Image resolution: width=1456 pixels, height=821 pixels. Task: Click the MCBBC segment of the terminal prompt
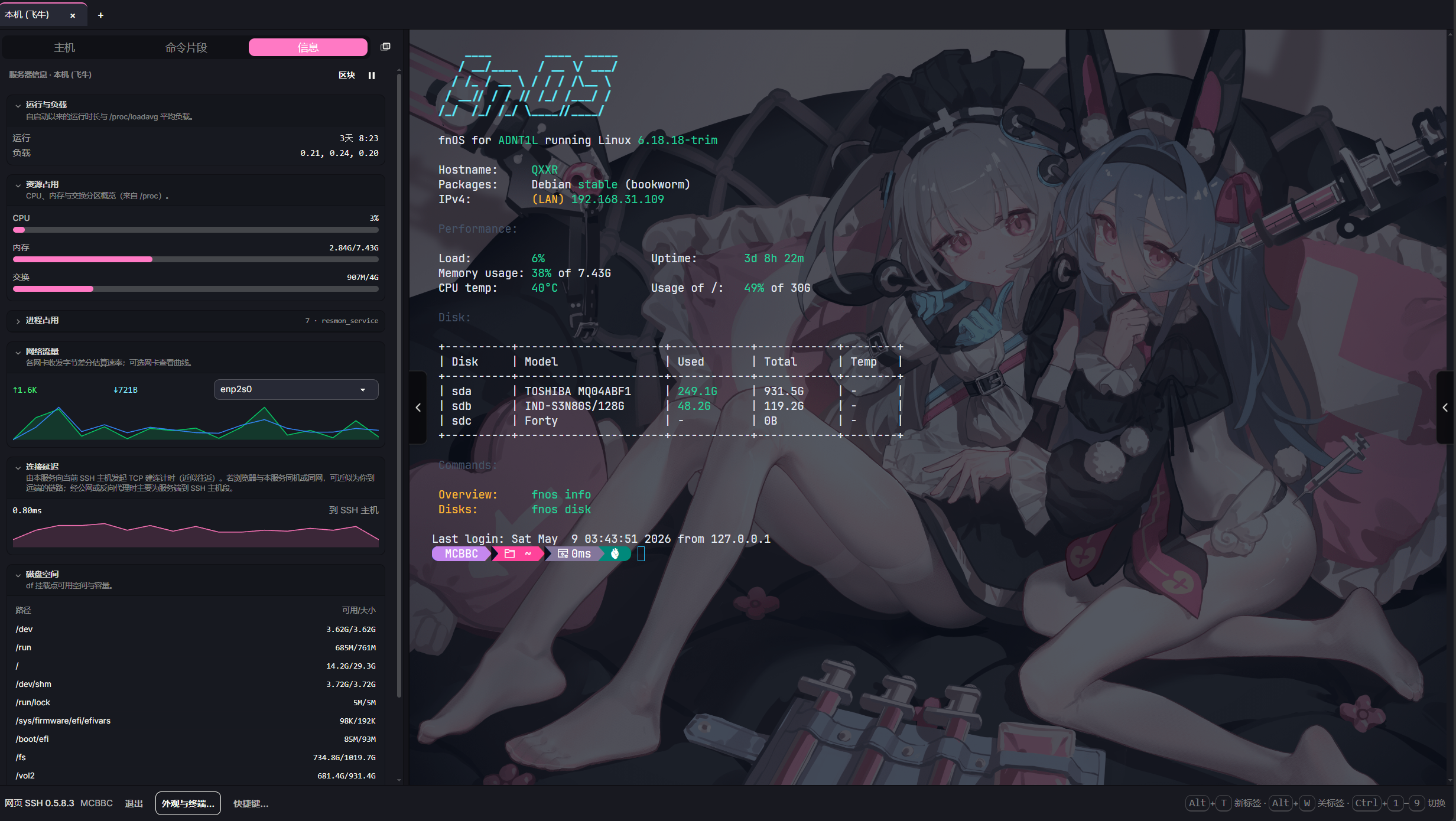click(461, 553)
